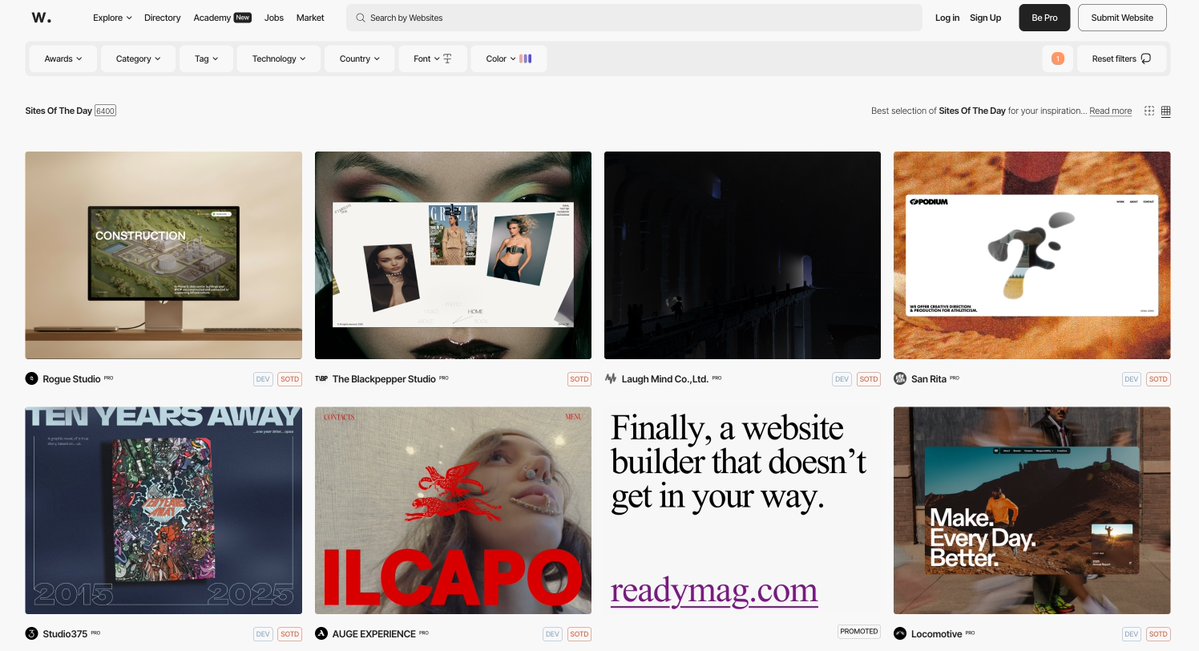Open the Studio375 Ten Years Away thumbnail
Screen dimensions: 1199x651
coord(164,510)
